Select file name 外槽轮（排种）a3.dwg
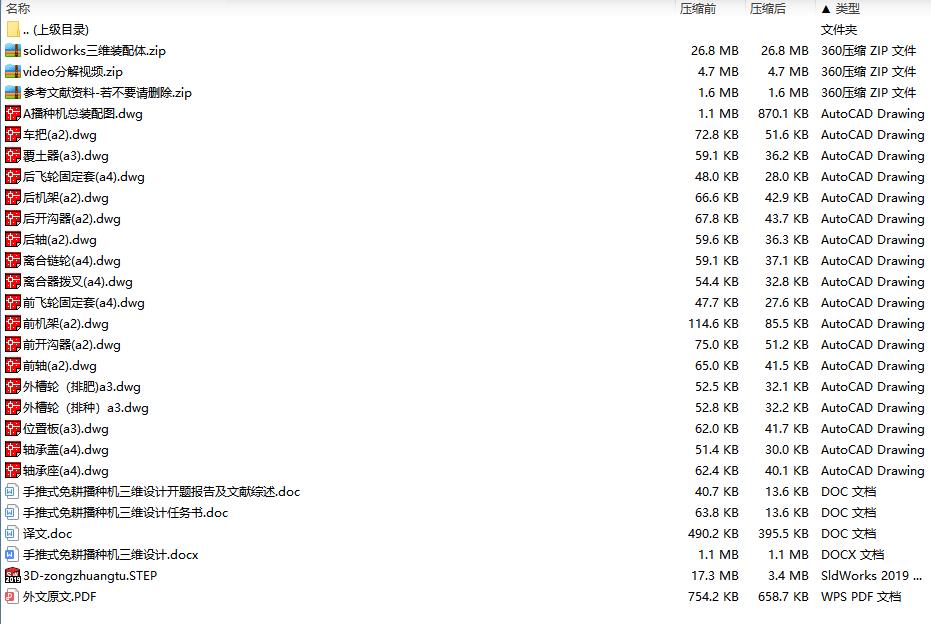931x624 pixels. click(x=86, y=407)
